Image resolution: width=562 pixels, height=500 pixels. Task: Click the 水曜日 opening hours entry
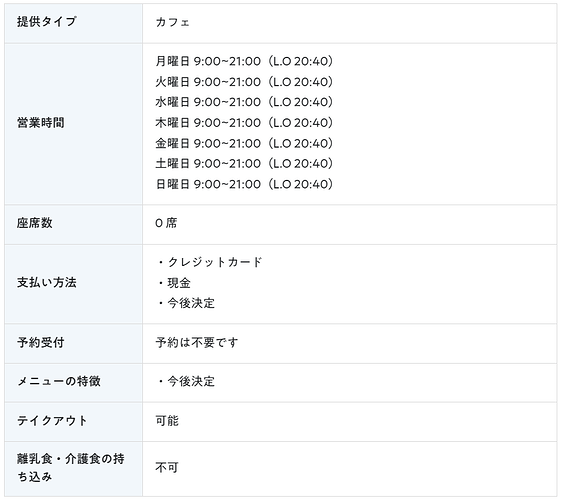pyautogui.click(x=244, y=102)
